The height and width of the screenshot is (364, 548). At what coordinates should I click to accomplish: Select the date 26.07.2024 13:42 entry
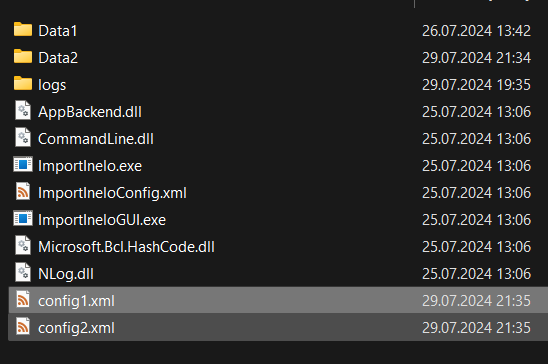(x=476, y=31)
